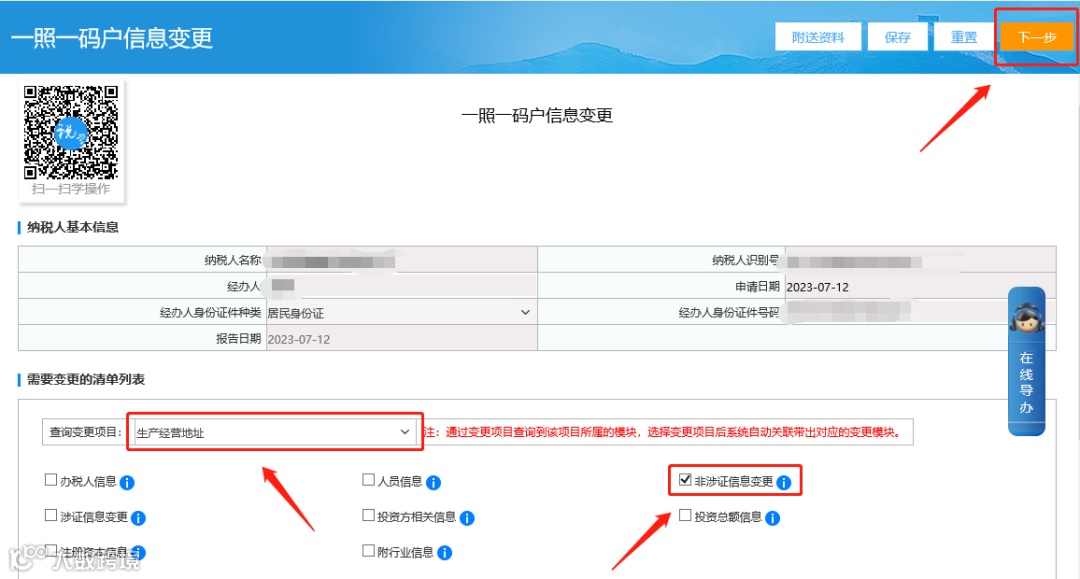Click info icon beside 非涉证信息变更
1080x579 pixels.
[784, 483]
